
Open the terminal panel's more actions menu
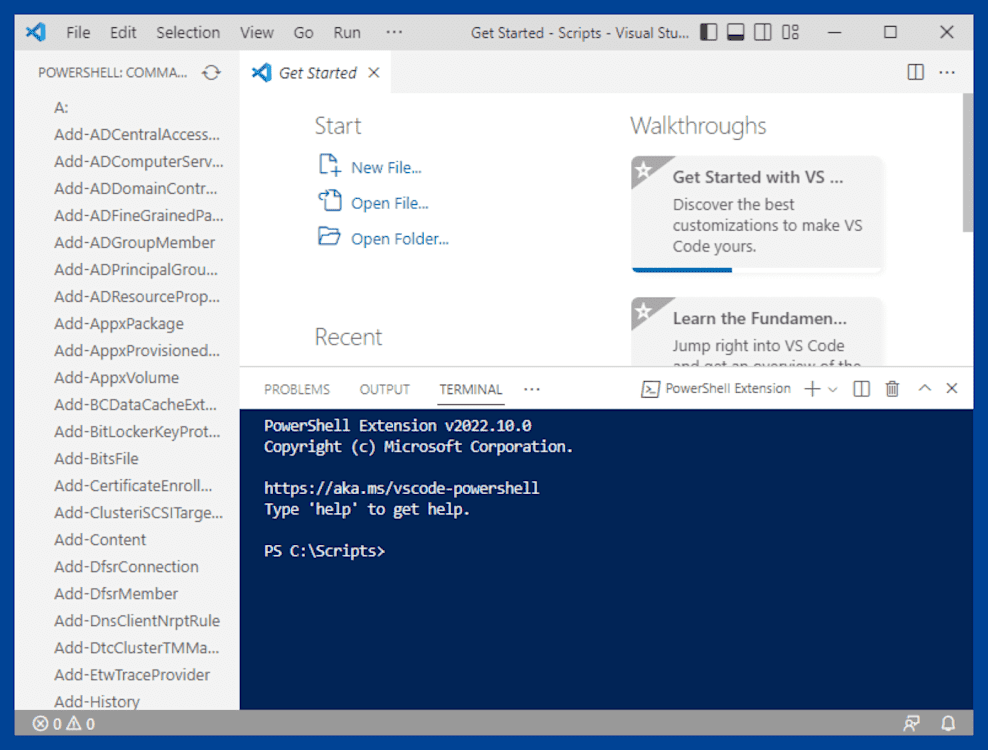pos(531,389)
